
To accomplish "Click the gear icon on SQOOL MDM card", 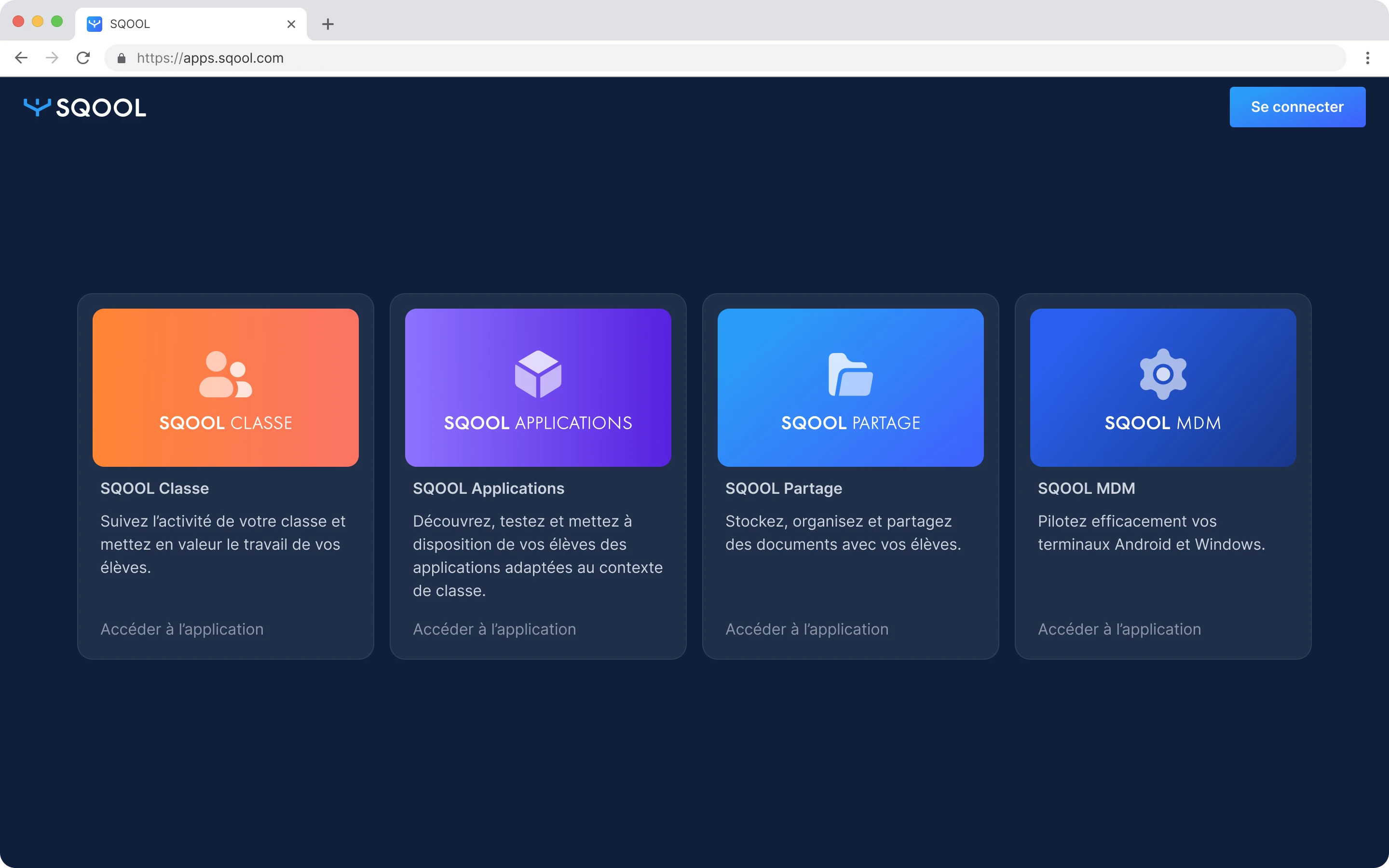I will 1163,375.
